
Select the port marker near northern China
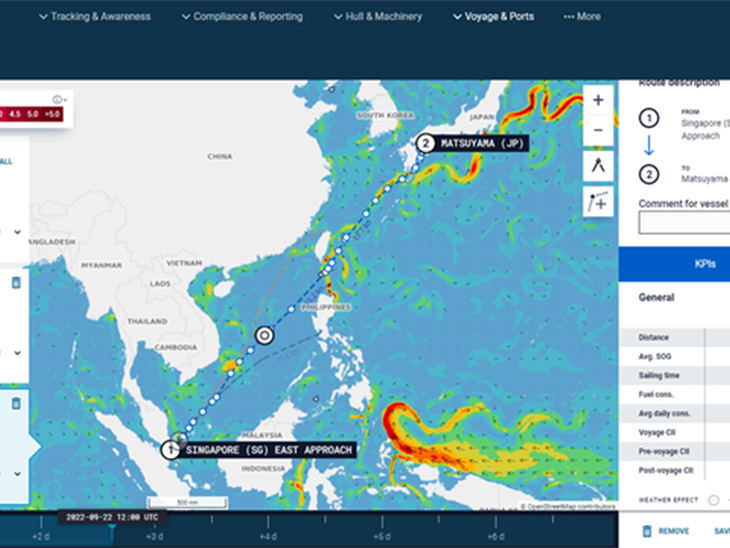click(331, 89)
